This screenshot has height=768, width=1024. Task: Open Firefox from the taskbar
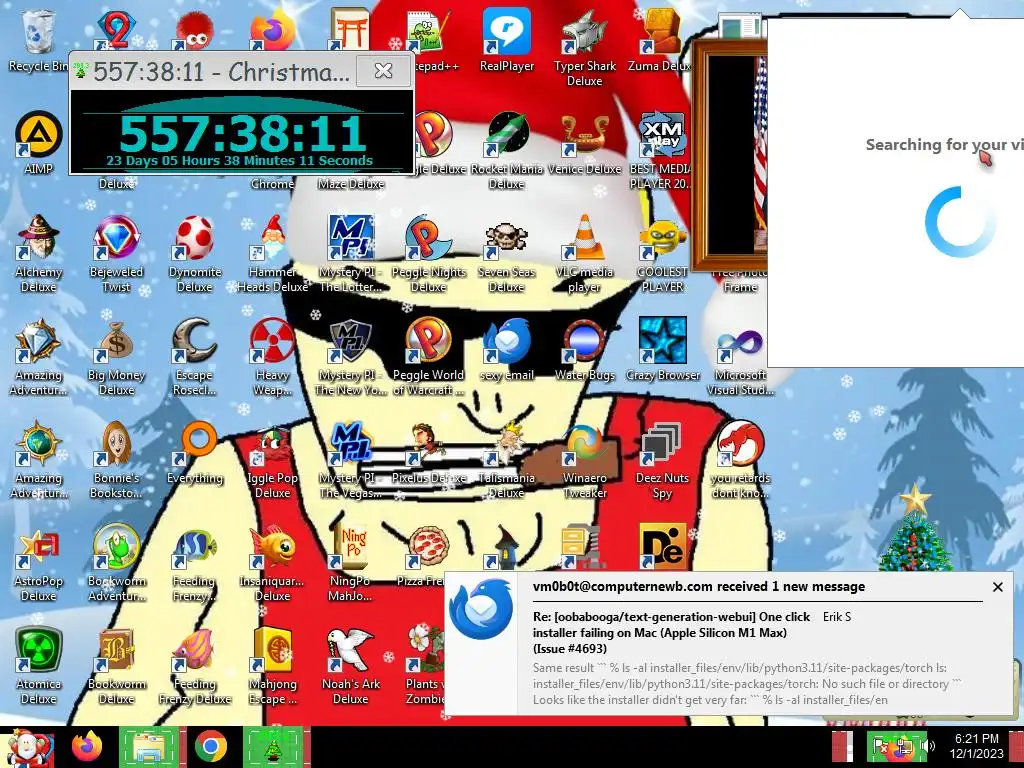87,747
